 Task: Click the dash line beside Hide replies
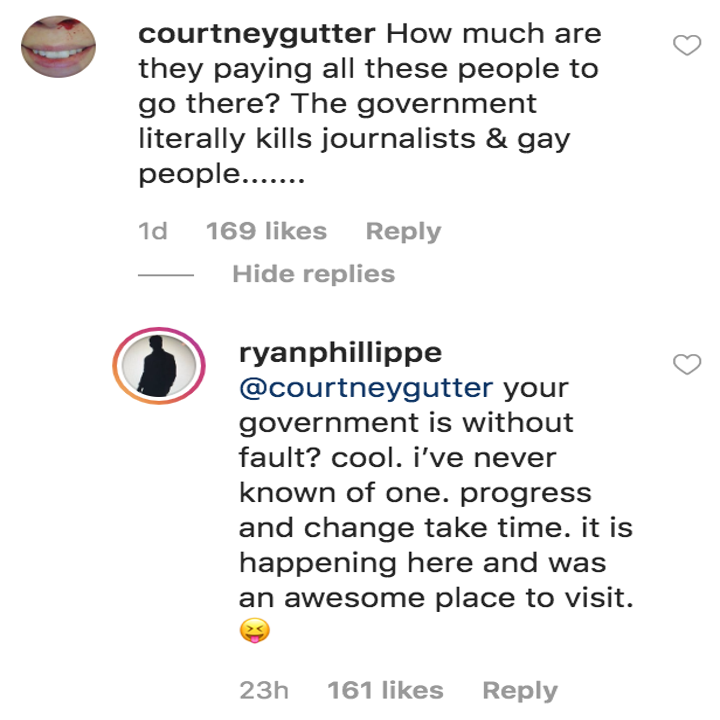tap(164, 275)
